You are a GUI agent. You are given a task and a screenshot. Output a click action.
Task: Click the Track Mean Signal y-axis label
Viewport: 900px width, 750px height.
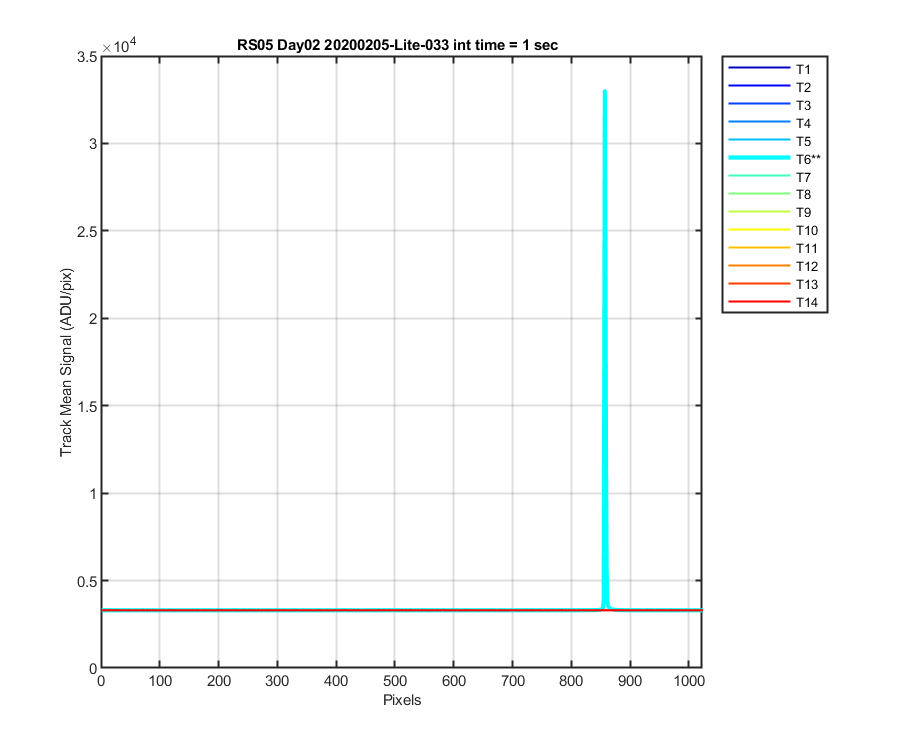[67, 362]
